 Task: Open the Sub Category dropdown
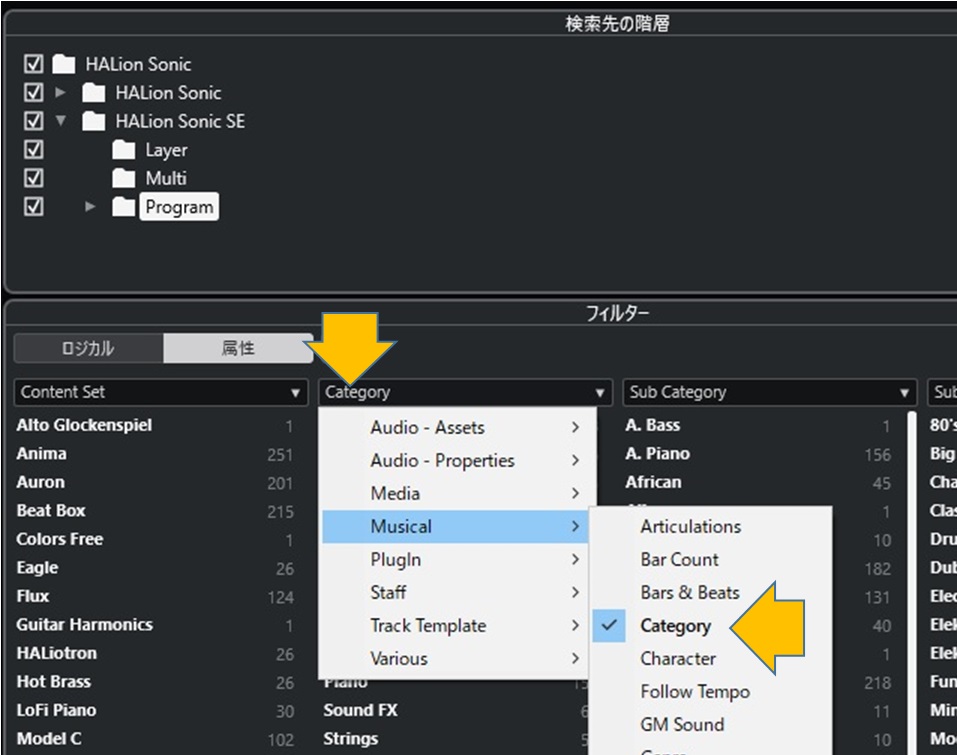point(770,392)
